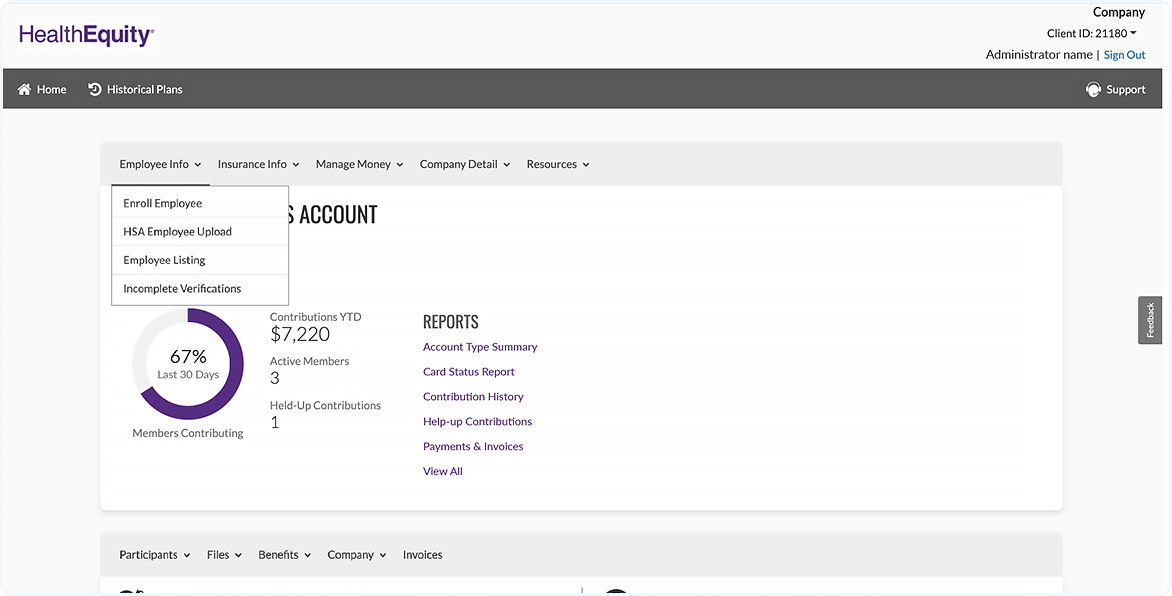
Task: Click the Sign Out link
Action: click(x=1124, y=55)
